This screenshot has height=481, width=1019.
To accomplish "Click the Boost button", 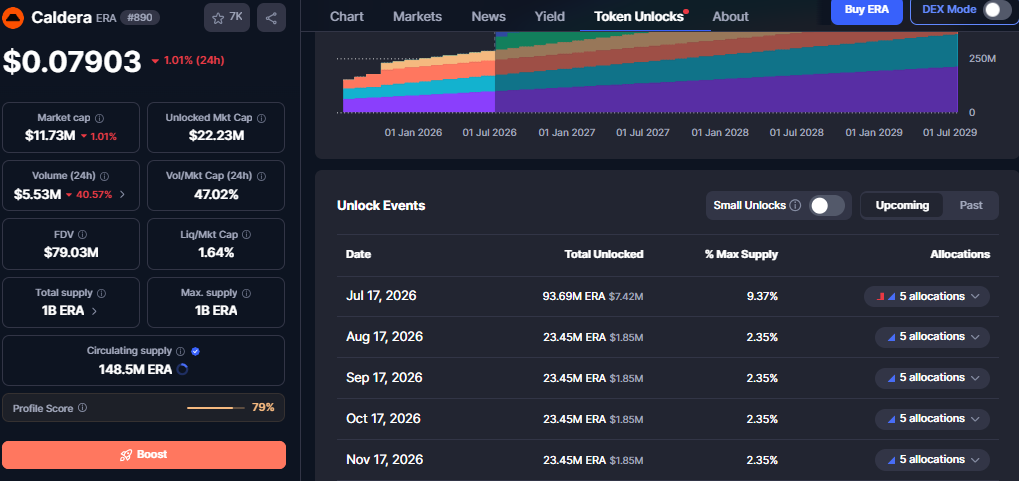I will click(144, 454).
